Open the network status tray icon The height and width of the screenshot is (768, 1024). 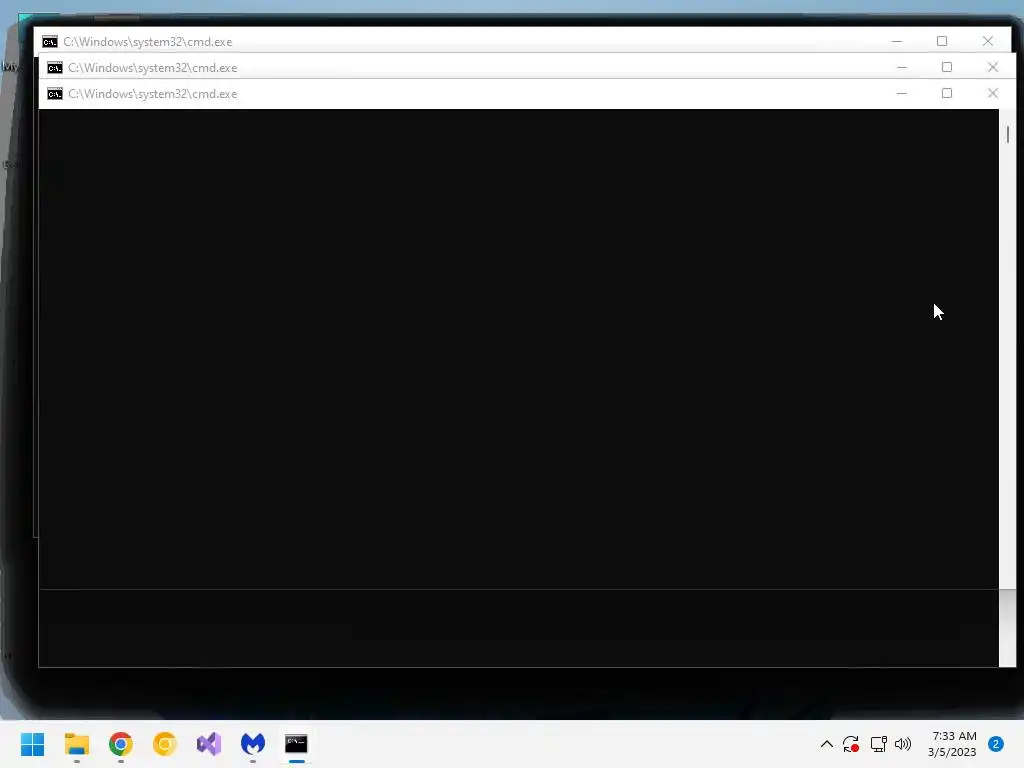coord(878,744)
